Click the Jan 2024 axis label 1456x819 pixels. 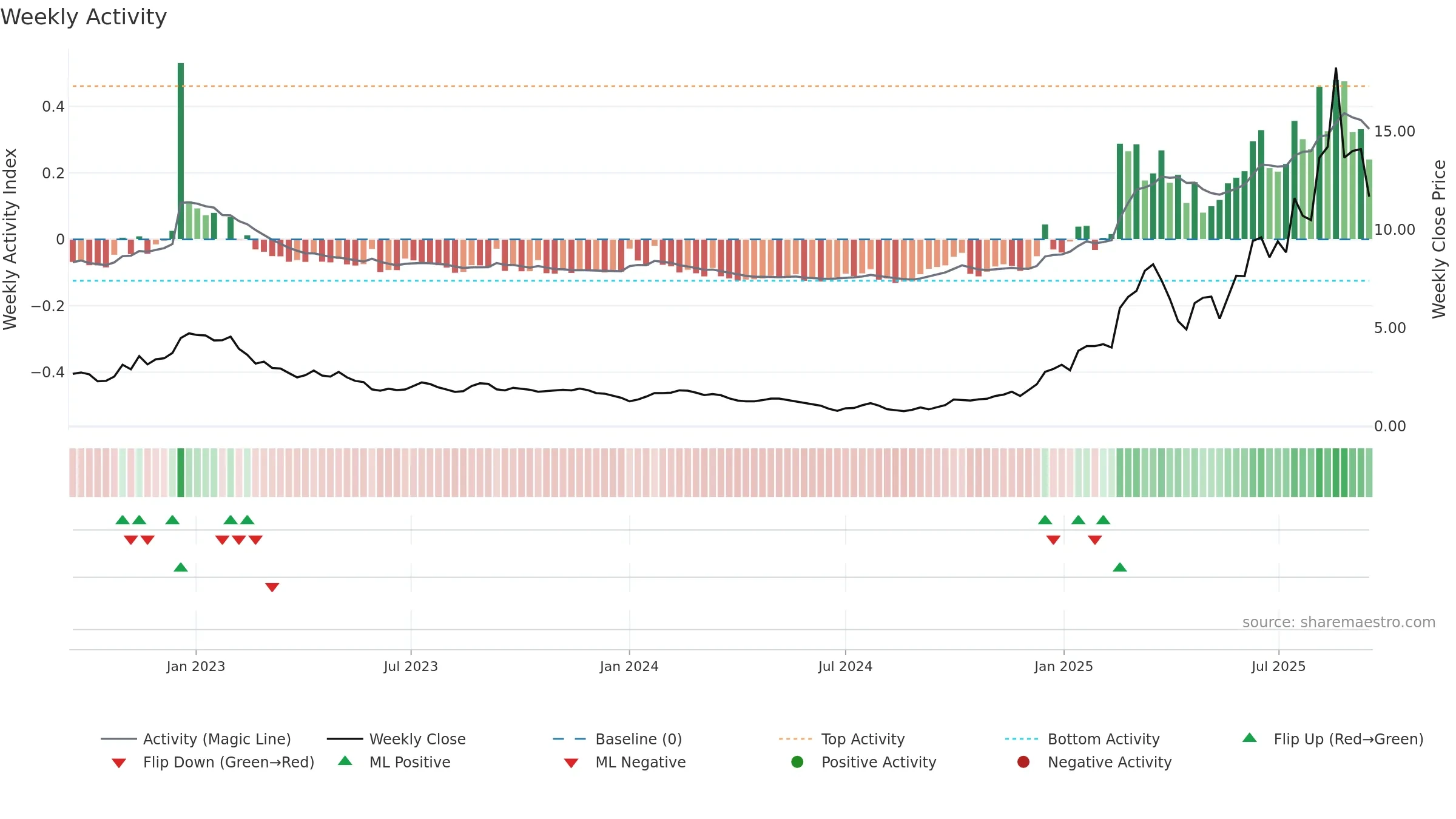pos(629,666)
